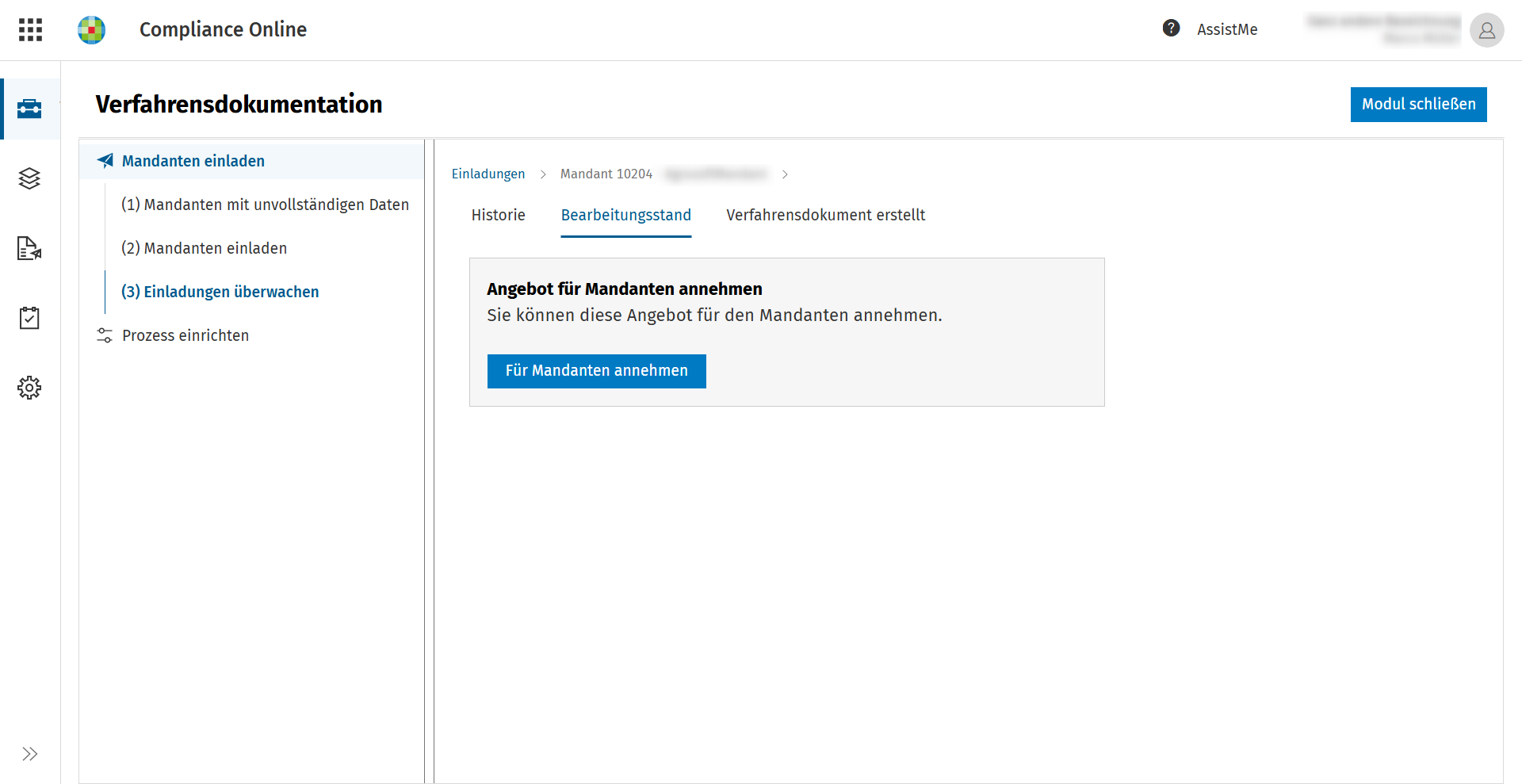Screen dimensions: 1522x784
Task: Go to Einladungen breadcrumb link
Action: [488, 174]
